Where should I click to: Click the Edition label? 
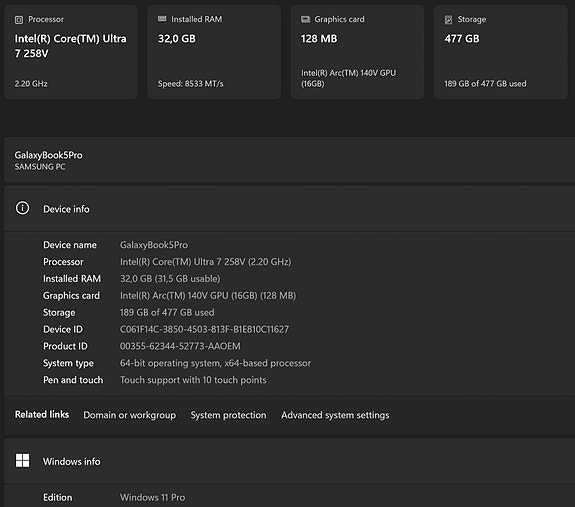(x=58, y=497)
